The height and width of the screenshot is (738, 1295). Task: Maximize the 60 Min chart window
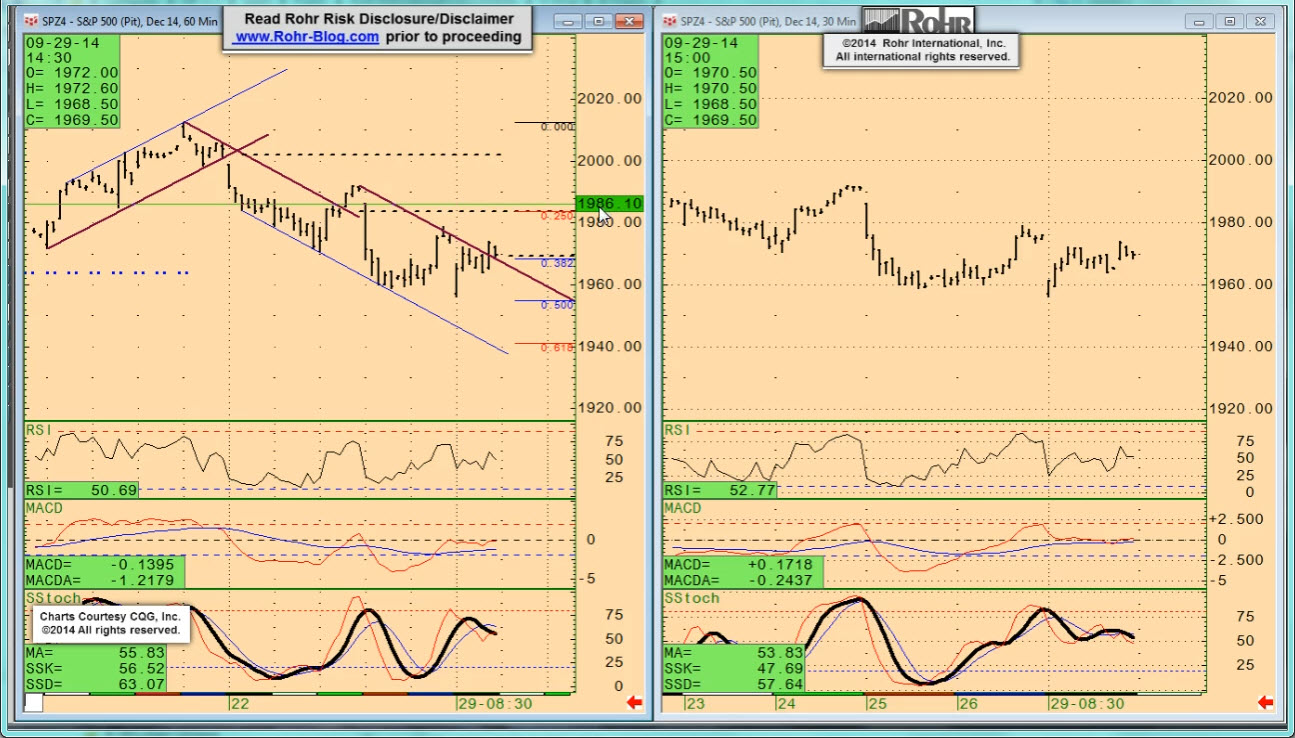(x=599, y=21)
